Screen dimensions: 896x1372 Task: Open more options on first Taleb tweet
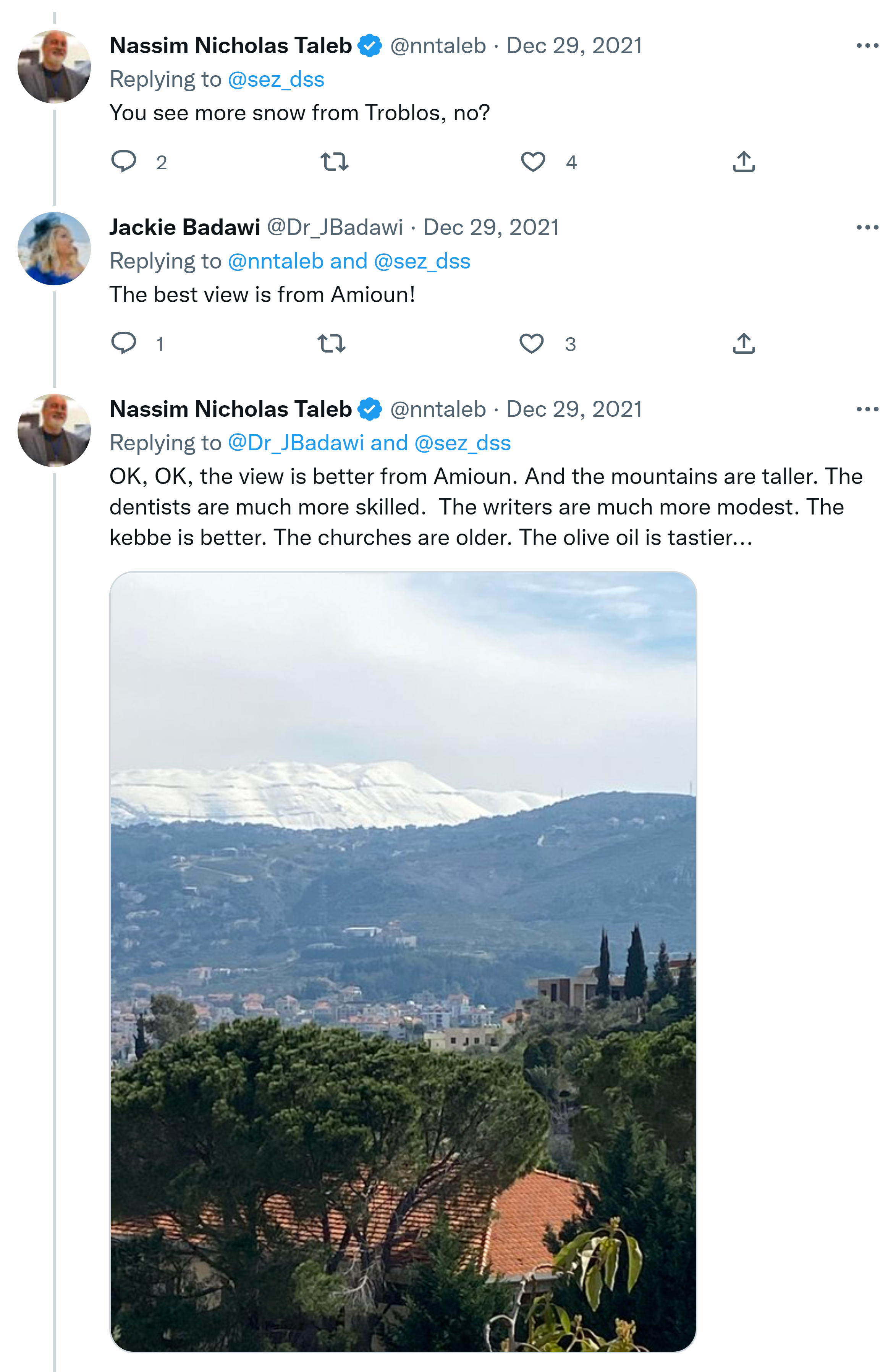pyautogui.click(x=867, y=45)
